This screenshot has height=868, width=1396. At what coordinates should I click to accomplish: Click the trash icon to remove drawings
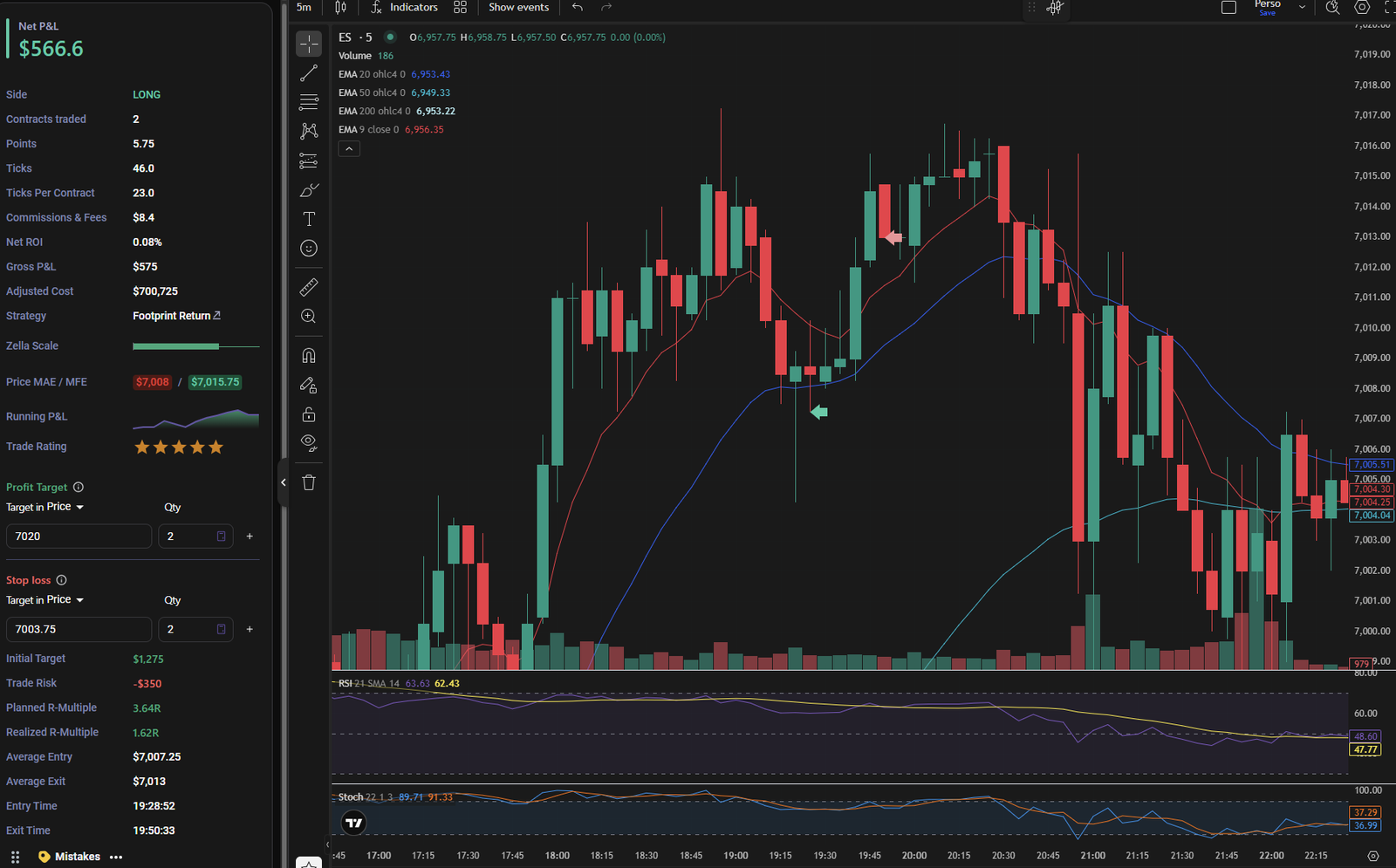point(309,482)
